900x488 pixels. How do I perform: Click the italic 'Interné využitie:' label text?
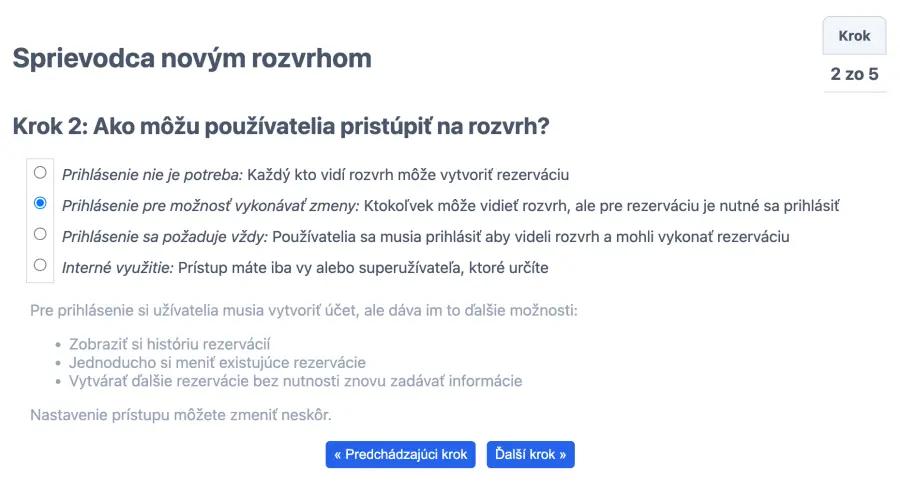(x=118, y=267)
